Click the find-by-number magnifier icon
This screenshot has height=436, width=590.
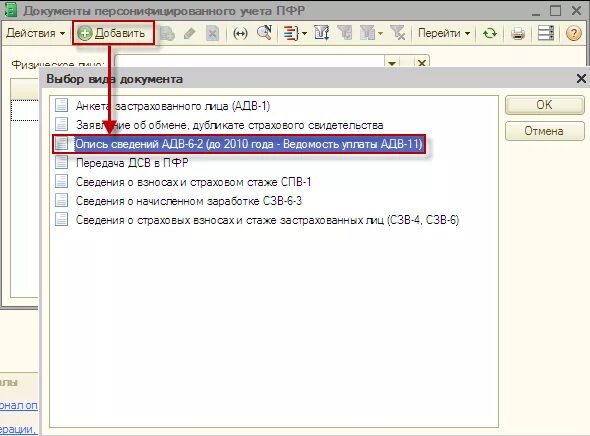pos(265,33)
